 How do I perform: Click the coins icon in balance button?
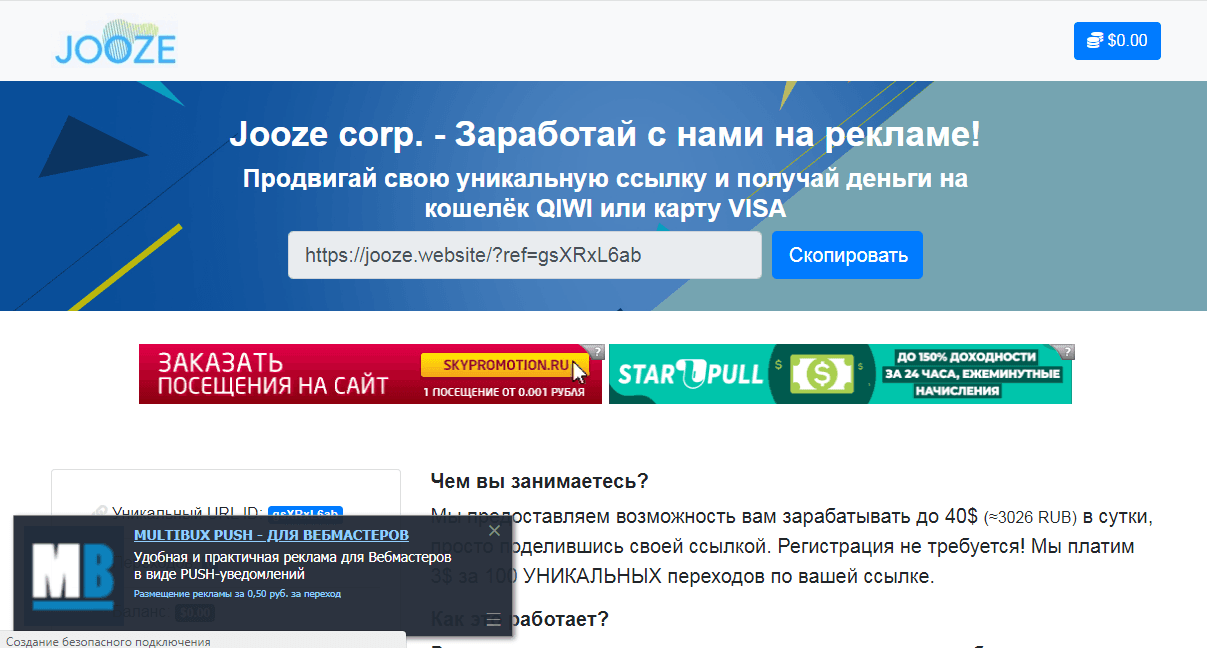click(1095, 41)
